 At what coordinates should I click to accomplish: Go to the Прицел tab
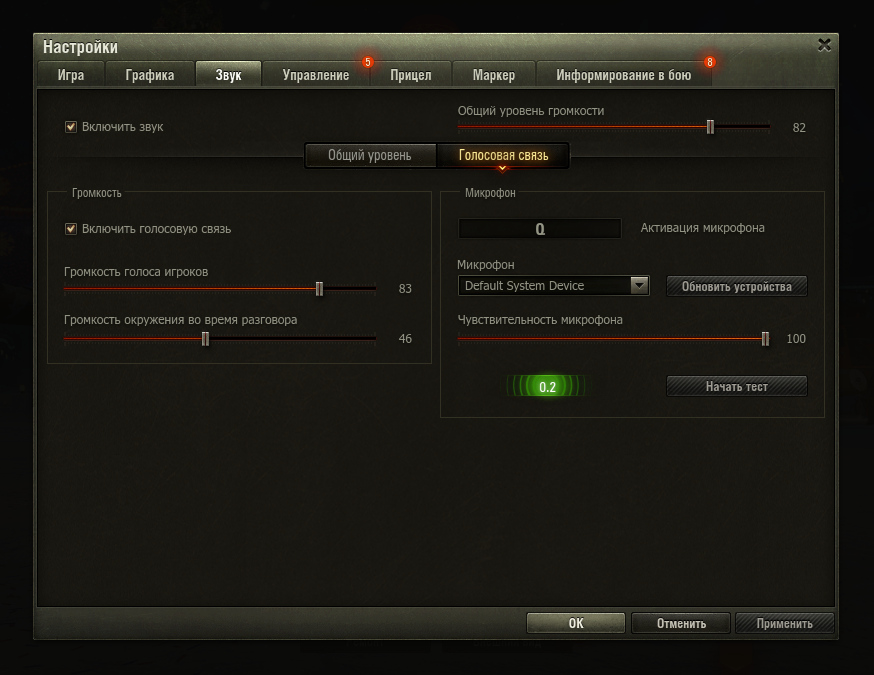tap(410, 75)
